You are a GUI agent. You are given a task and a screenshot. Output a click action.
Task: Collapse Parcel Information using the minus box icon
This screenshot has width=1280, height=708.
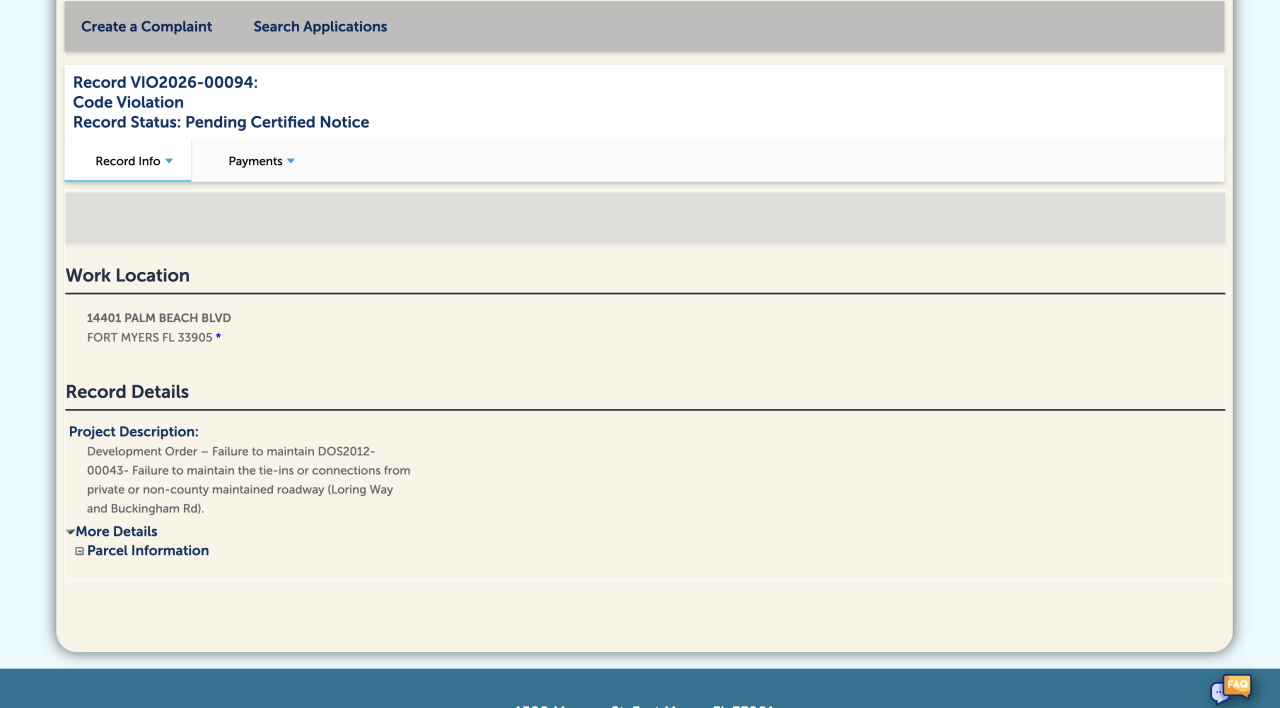[x=80, y=551]
